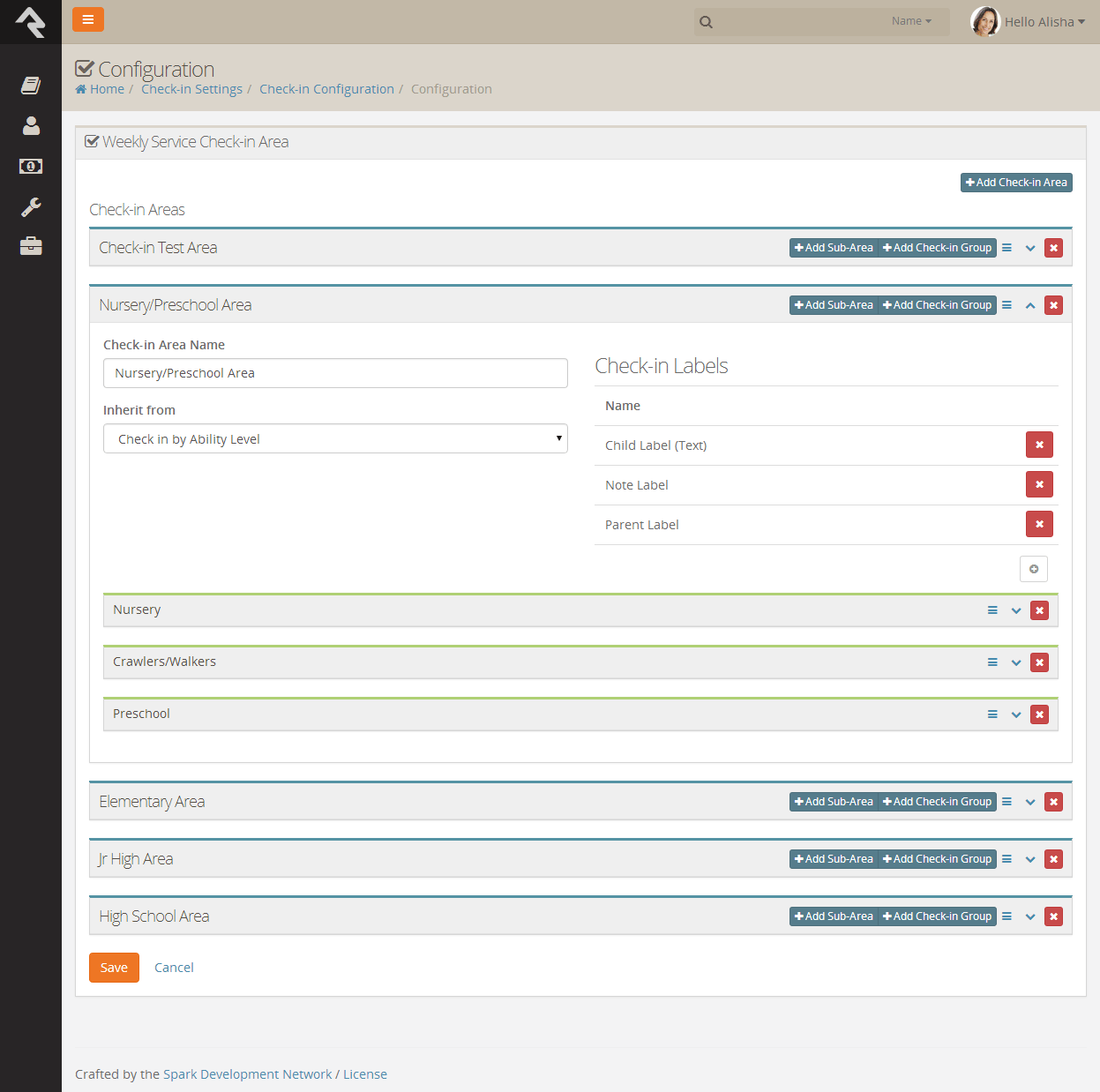Add Check-in Group to Nursery/Preschool Area
Screen dimensions: 1100x1092
coord(937,305)
